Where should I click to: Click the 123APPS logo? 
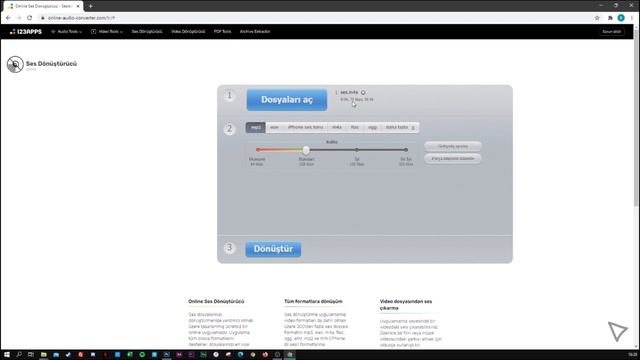tap(26, 31)
